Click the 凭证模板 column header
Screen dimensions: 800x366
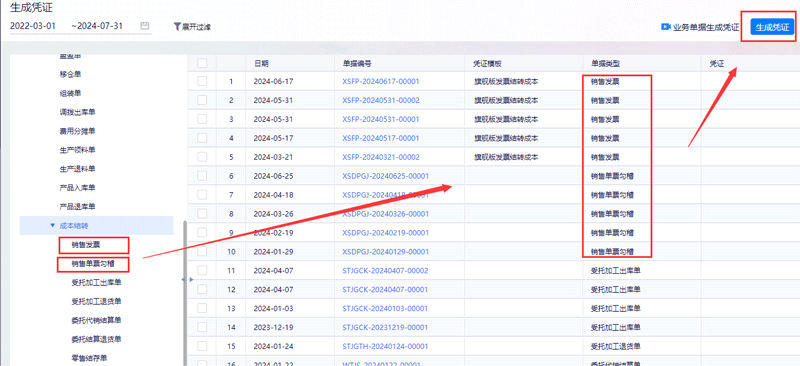[488, 63]
